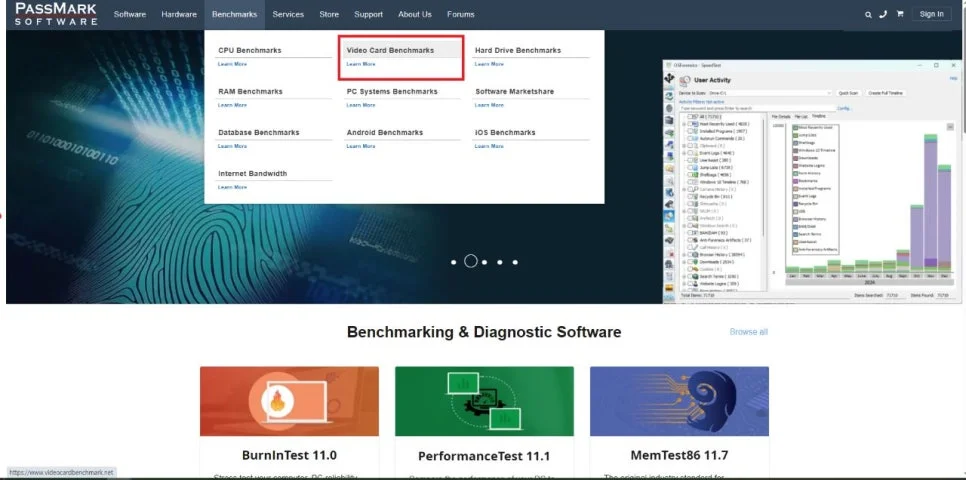Viewport: 966px width, 480px height.
Task: Click Quick Scan in OSForensics screenshot
Action: pyautogui.click(x=848, y=93)
